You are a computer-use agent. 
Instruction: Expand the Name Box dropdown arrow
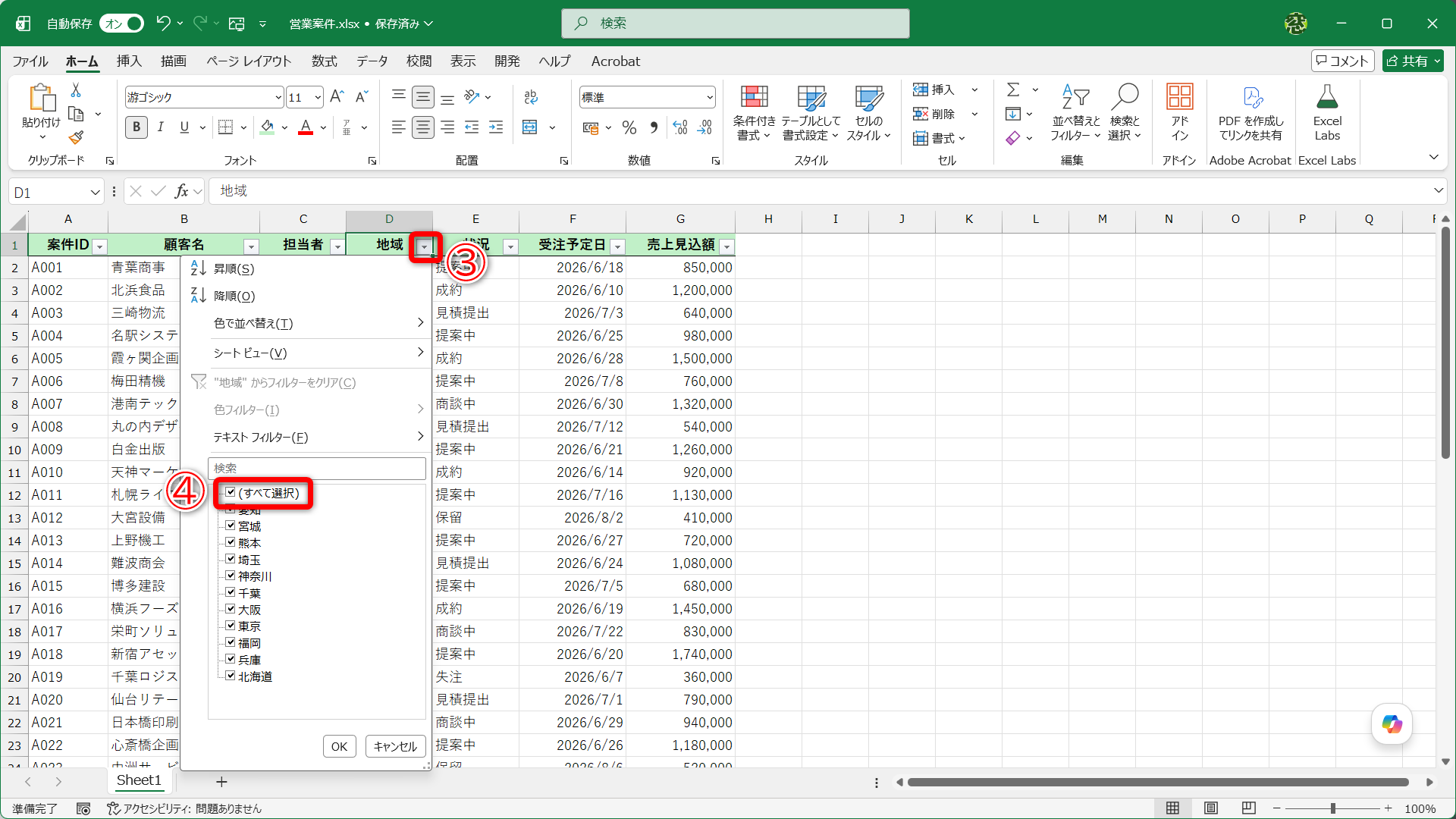tap(95, 193)
